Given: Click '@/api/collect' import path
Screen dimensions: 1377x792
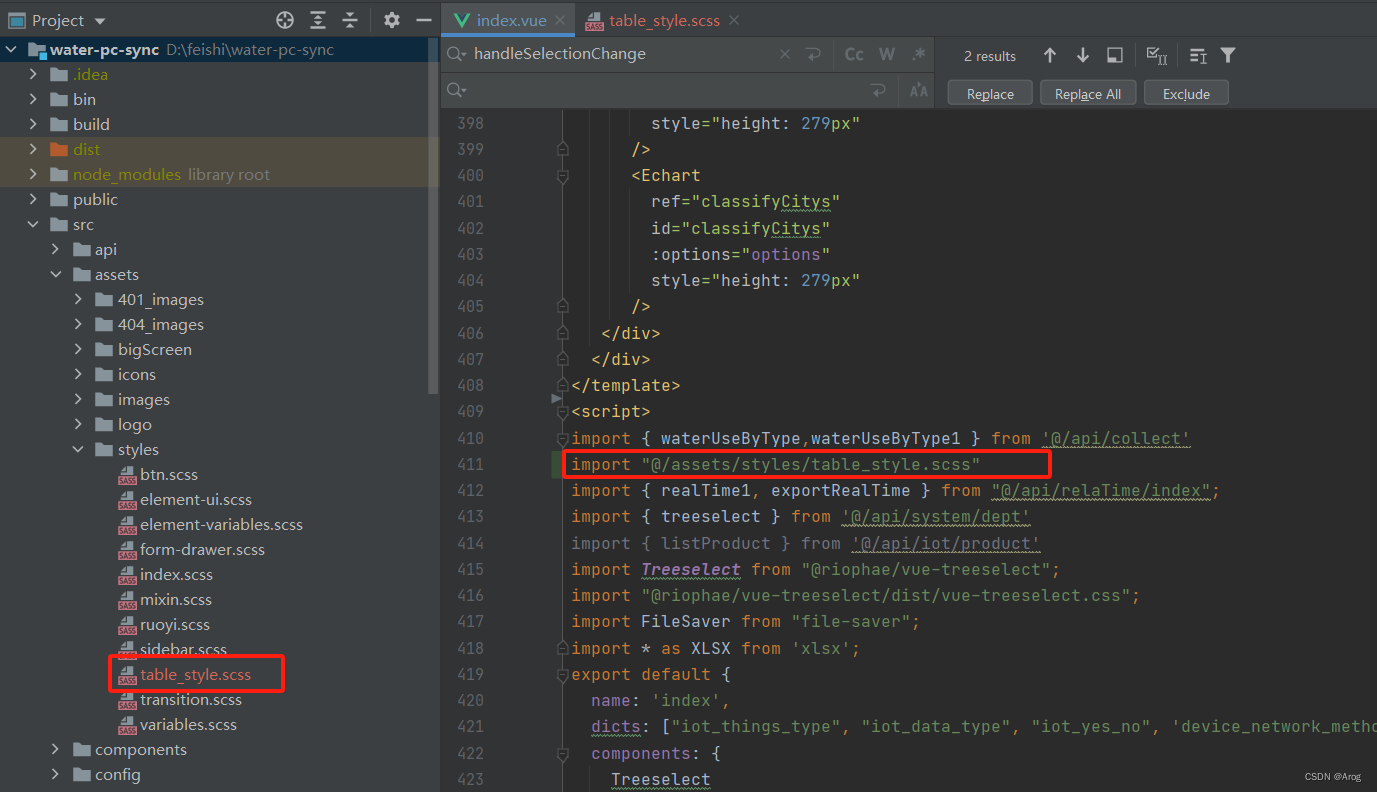Looking at the screenshot, I should click(x=1115, y=438).
